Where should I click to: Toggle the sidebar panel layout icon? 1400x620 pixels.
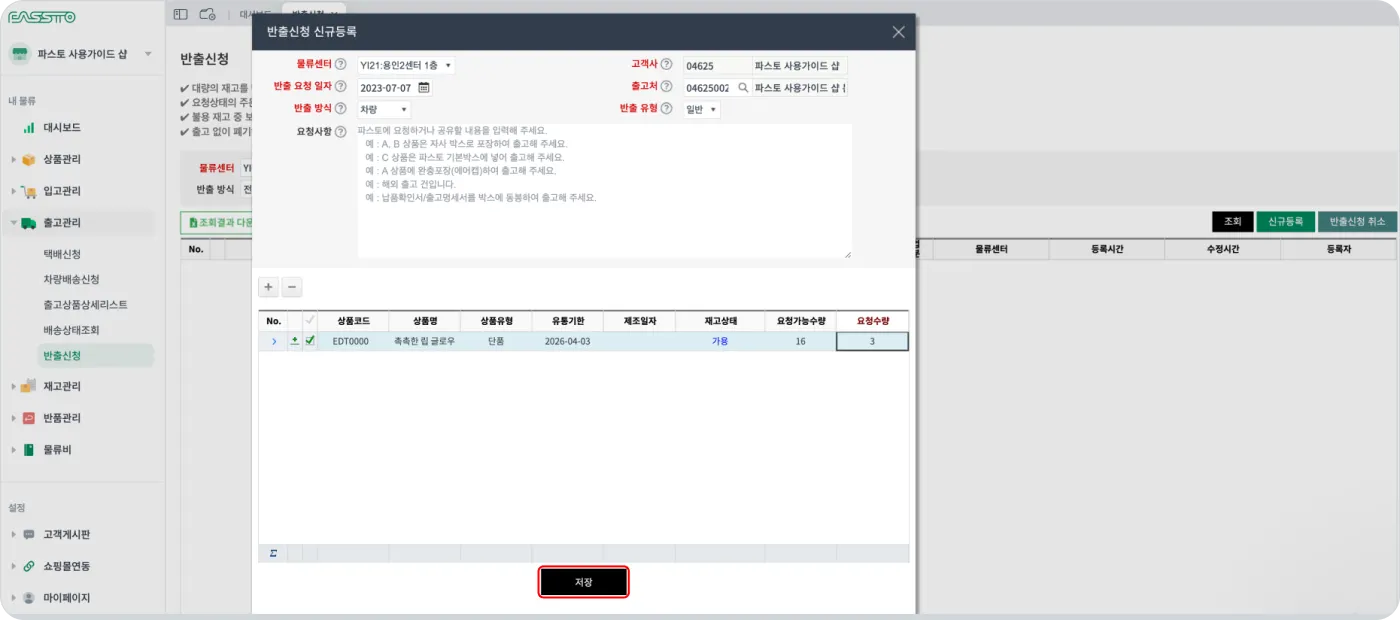point(181,14)
